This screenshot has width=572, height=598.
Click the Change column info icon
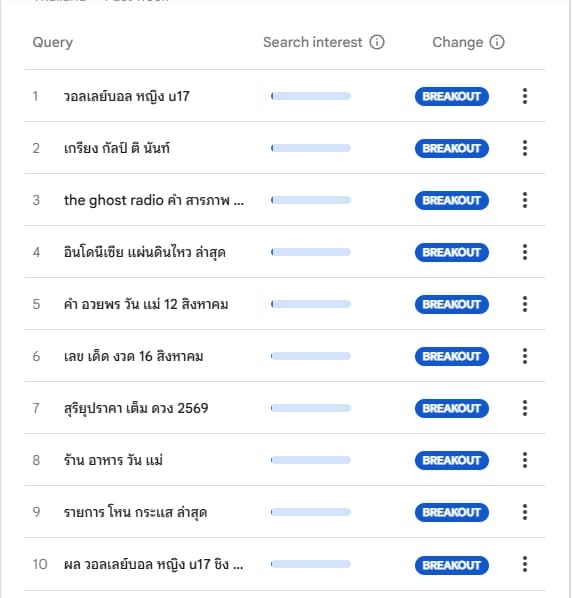(496, 42)
